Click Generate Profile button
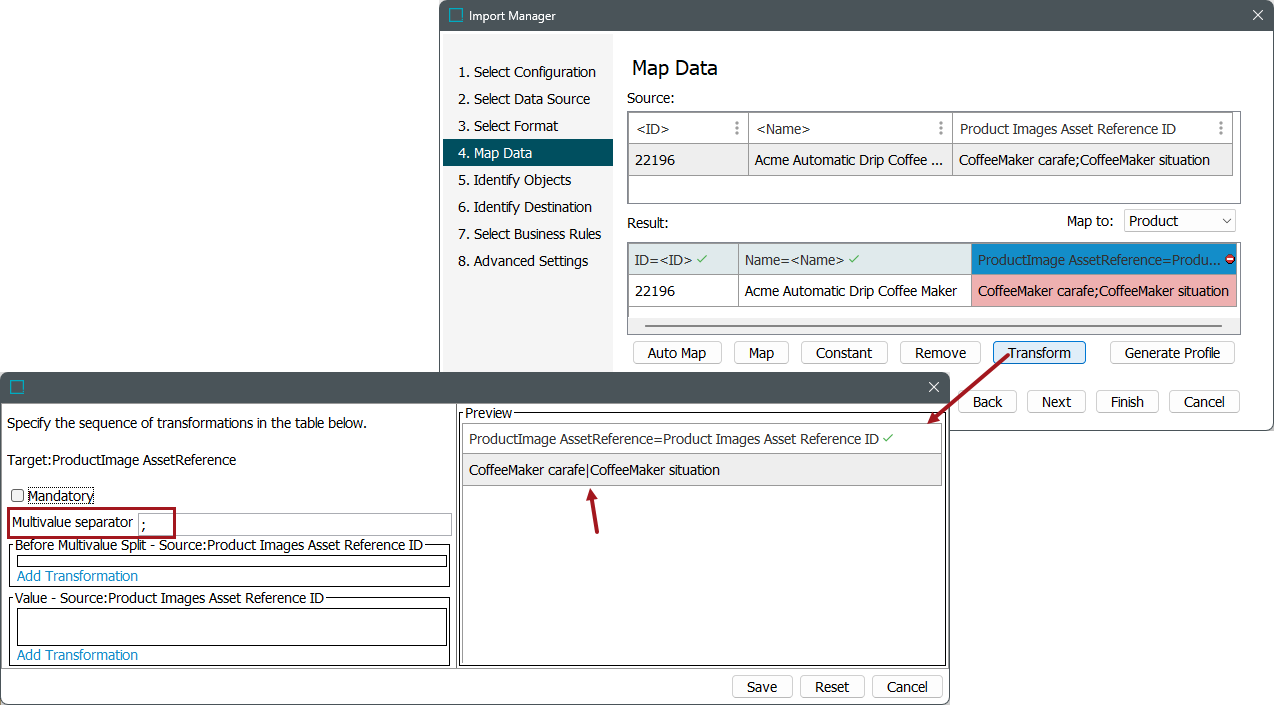Screen dimensions: 1274x705 pyautogui.click(x=1171, y=353)
